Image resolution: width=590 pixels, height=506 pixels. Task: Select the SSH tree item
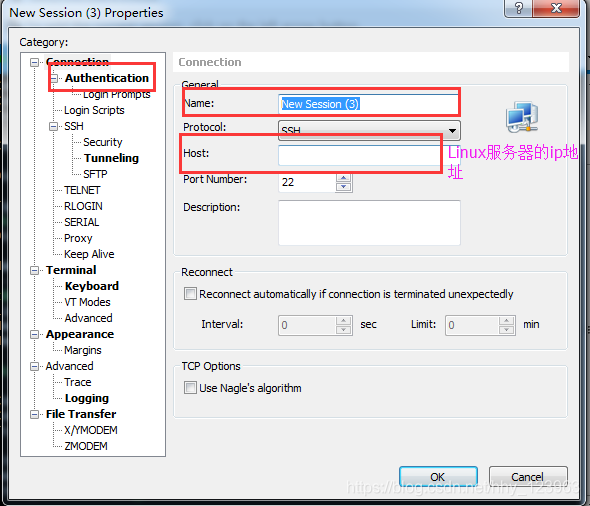[74, 126]
